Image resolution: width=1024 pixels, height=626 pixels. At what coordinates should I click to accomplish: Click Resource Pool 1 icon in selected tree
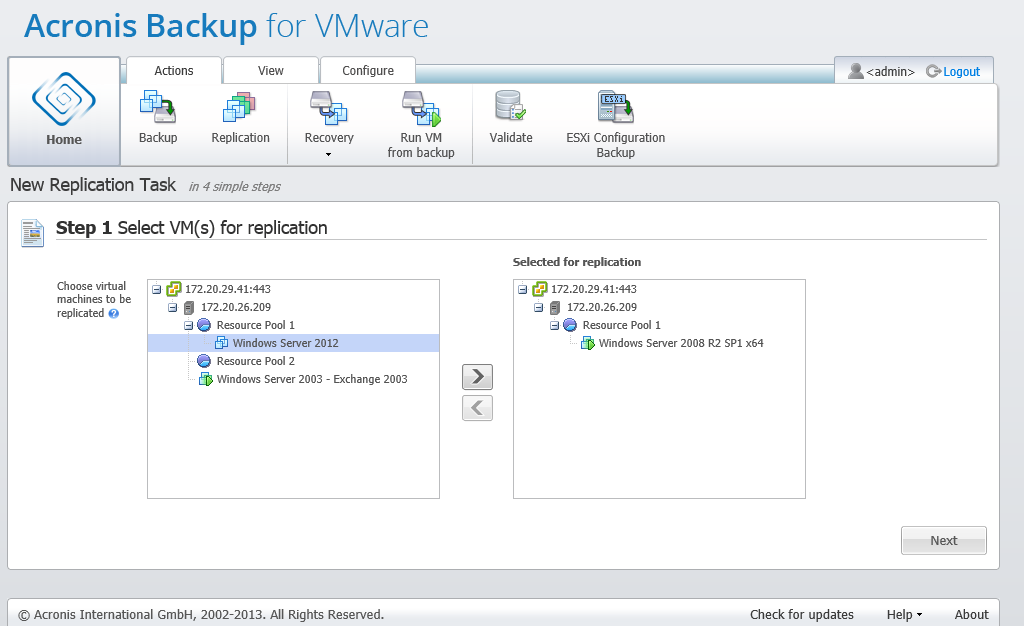coord(570,325)
